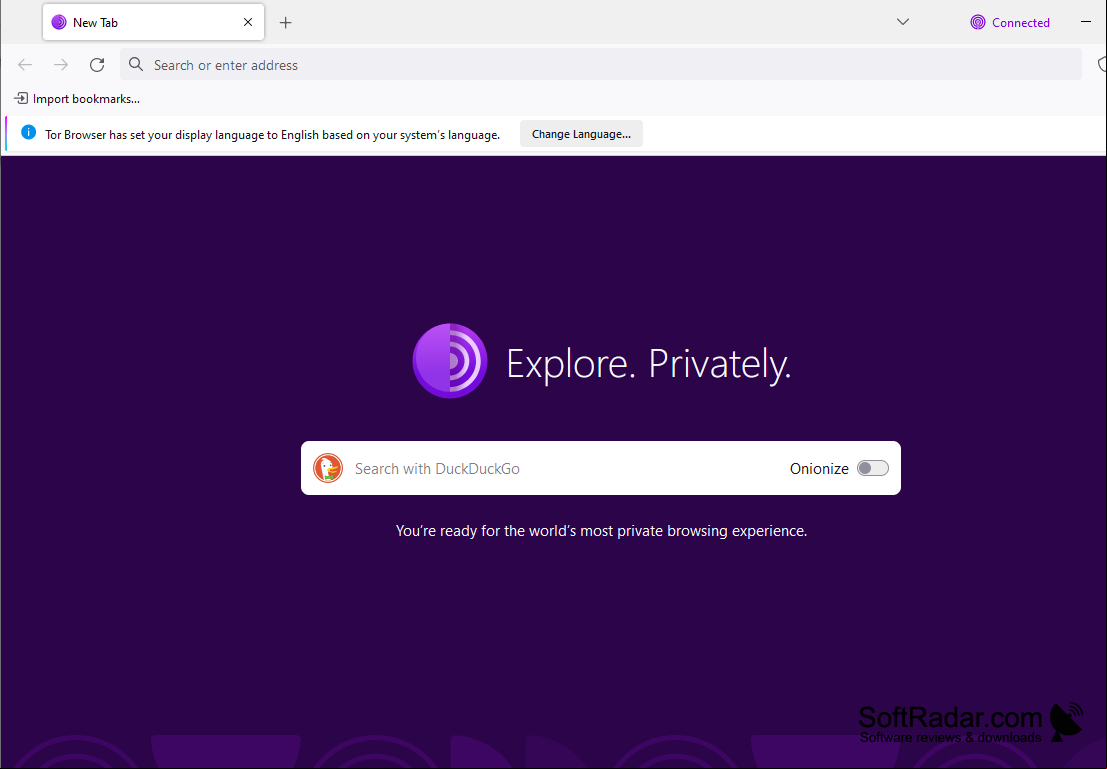This screenshot has width=1107, height=769.
Task: Click the 'Explore. Privately.' heading text
Action: click(649, 364)
